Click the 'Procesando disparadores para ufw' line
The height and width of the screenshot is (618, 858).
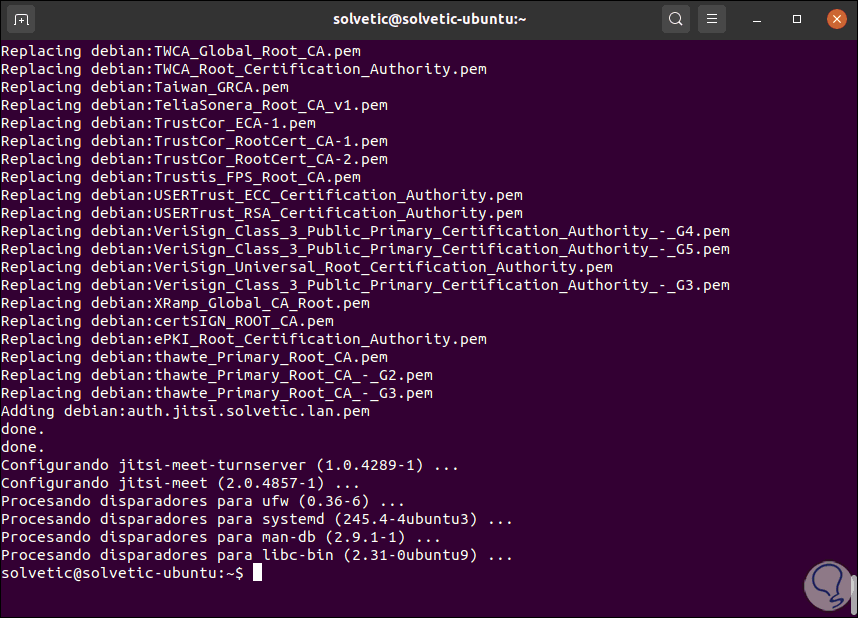203,501
